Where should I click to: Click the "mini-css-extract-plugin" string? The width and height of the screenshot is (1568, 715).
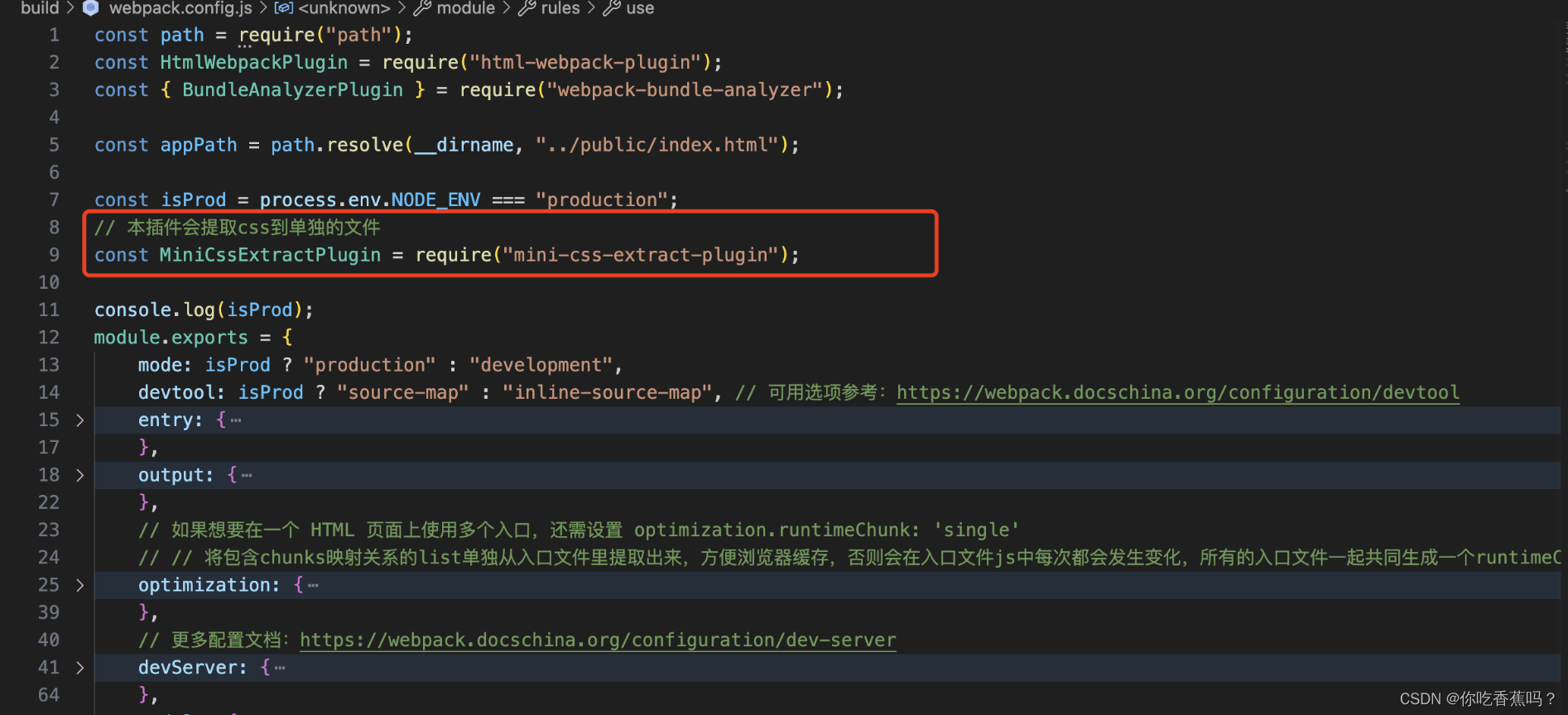pyautogui.click(x=641, y=255)
